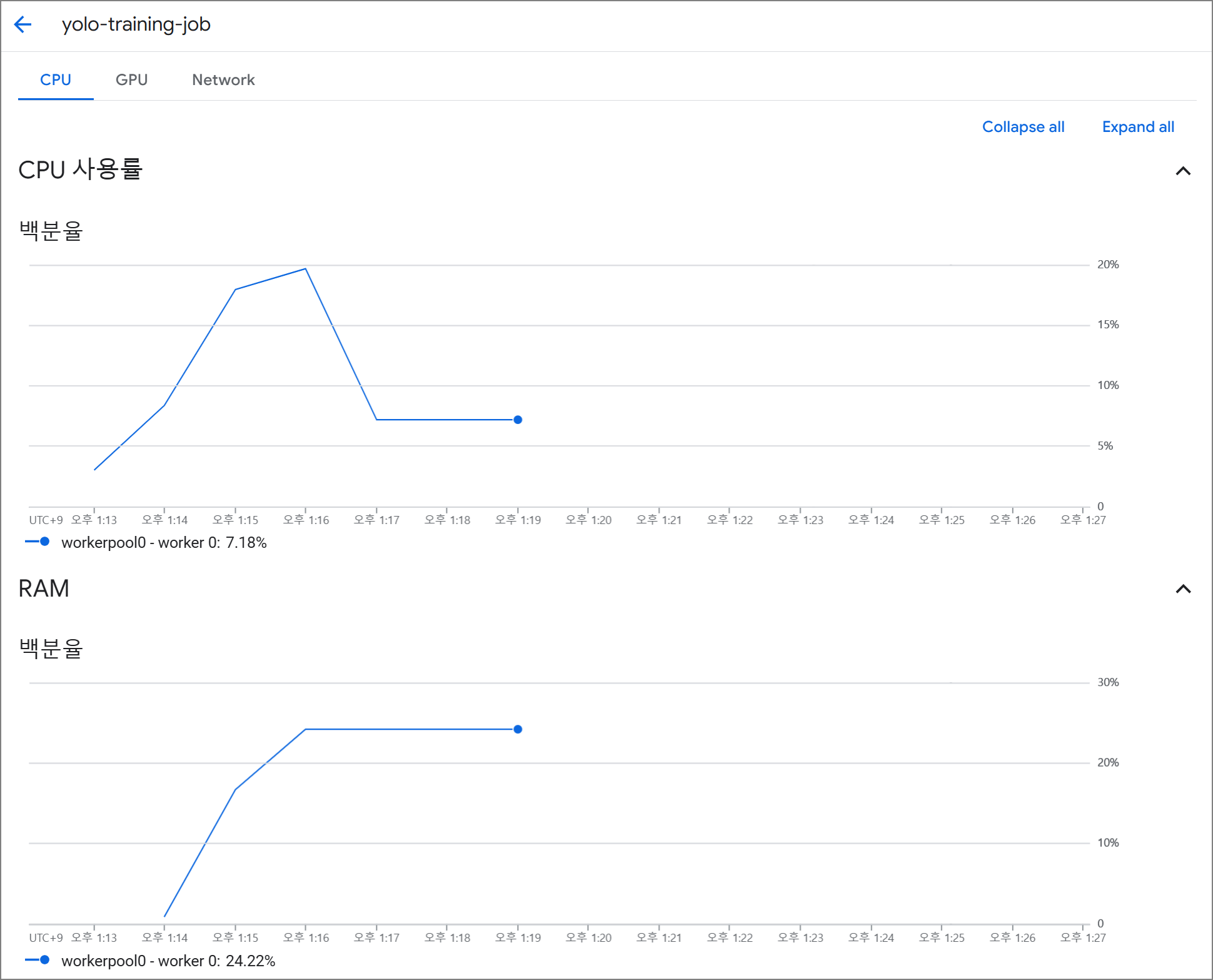The width and height of the screenshot is (1213, 980).
Task: Click 오후 1:19 tick on CPU chart axis
Action: [x=518, y=520]
